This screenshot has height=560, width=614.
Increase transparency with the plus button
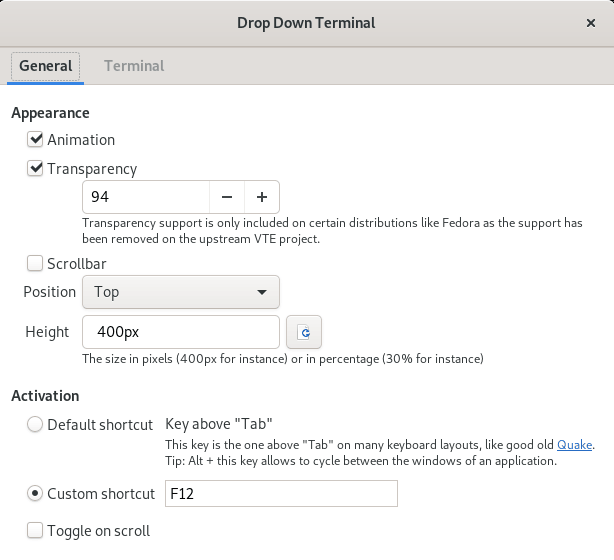click(262, 197)
